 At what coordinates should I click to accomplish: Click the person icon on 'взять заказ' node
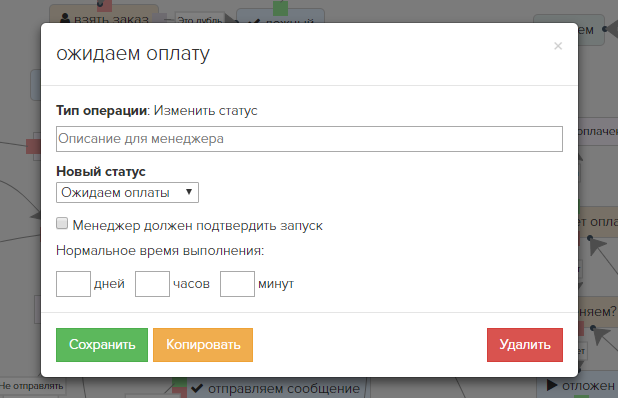65,18
